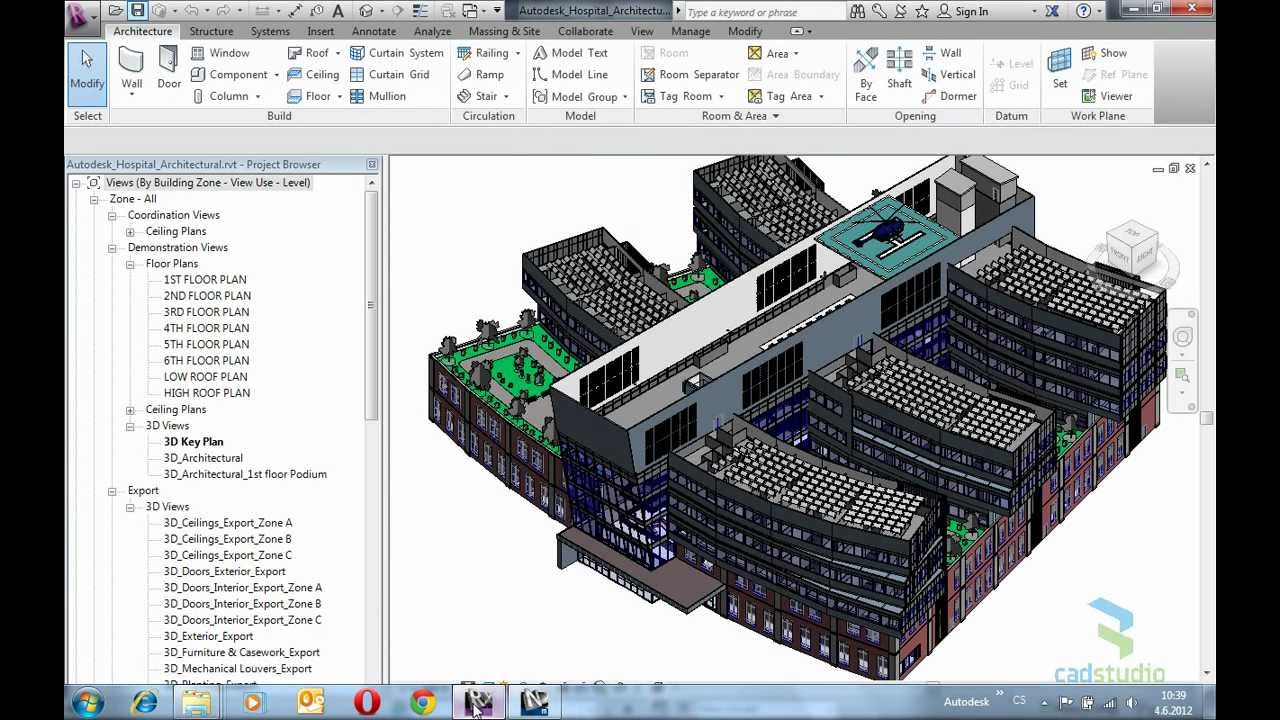Collapse the Floor Plans tree node
Screen dimensions: 1280x720
[x=130, y=264]
